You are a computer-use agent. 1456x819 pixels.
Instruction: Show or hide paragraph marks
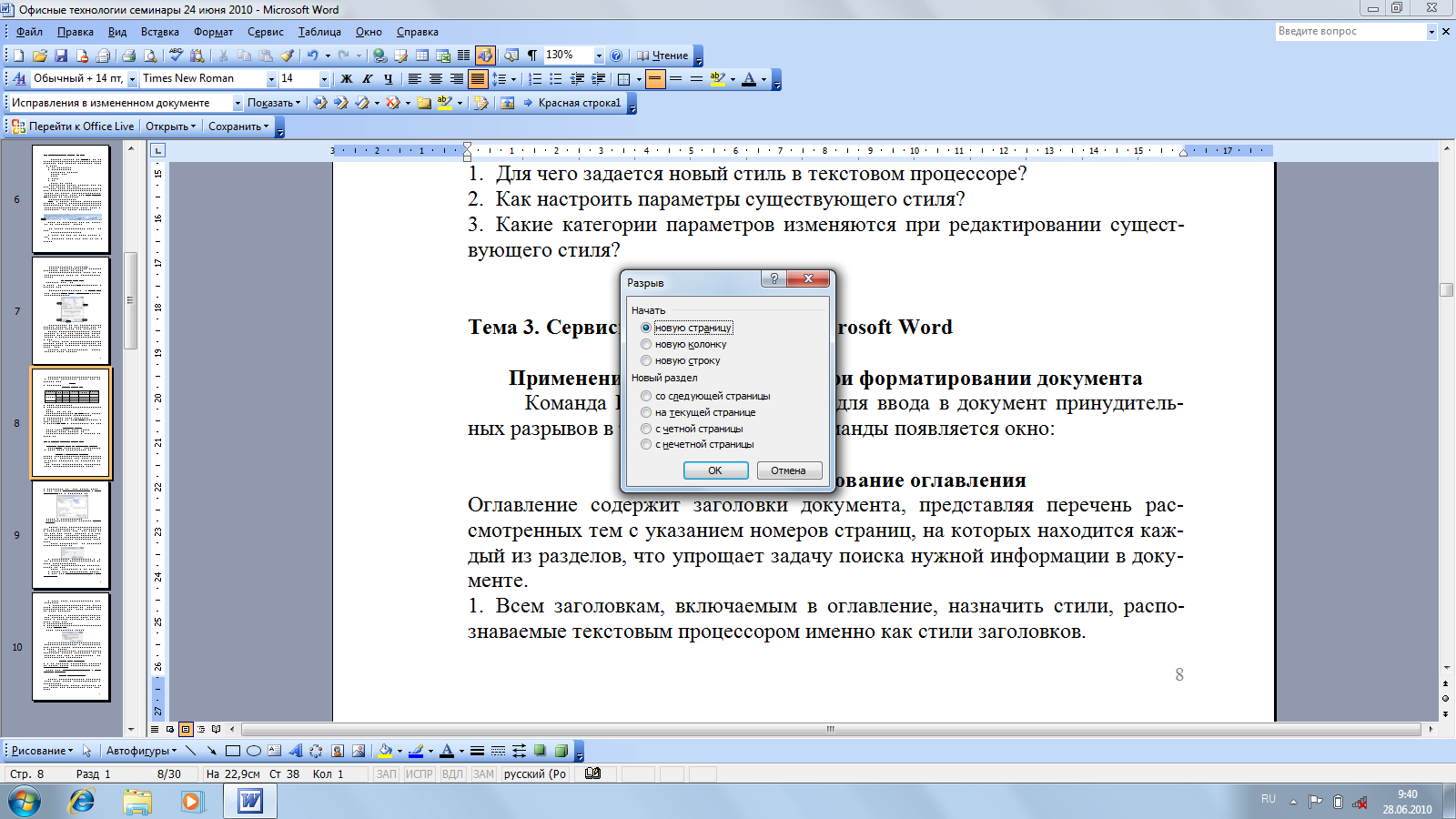tap(532, 56)
